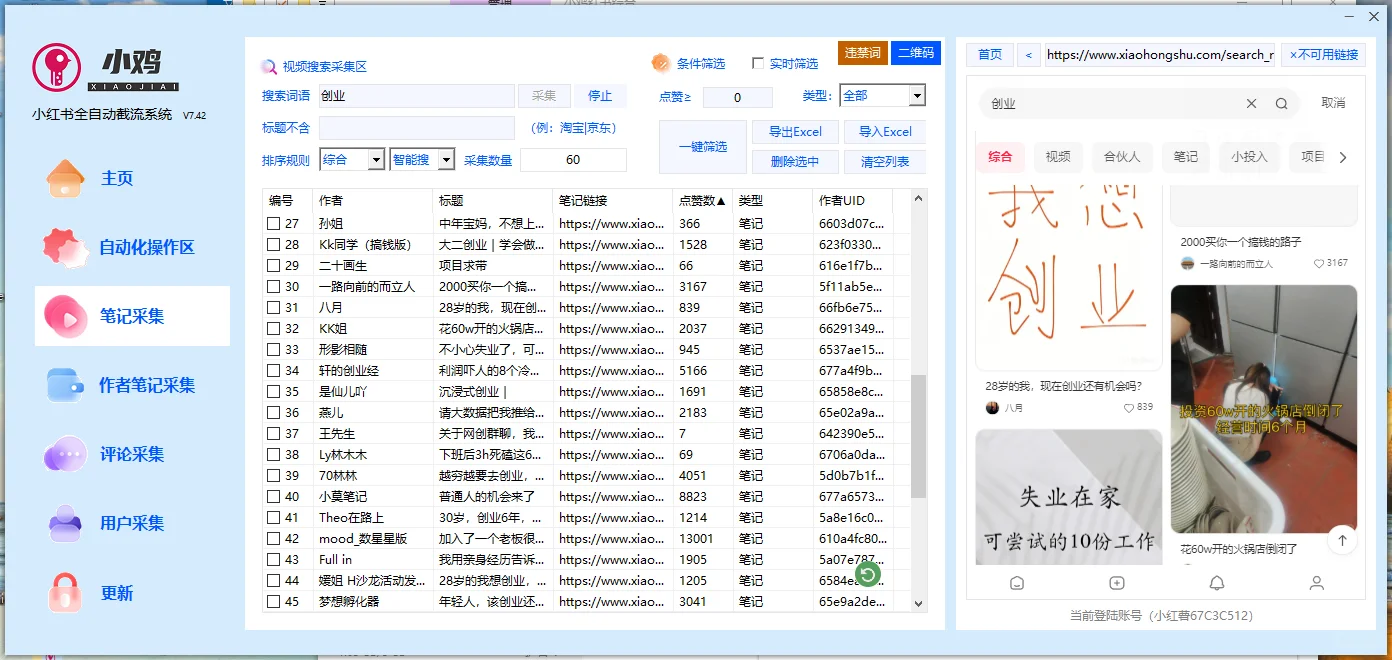Image resolution: width=1392 pixels, height=660 pixels.
Task: Check row 45 梦想孵化器 checkbox
Action: pyautogui.click(x=274, y=602)
